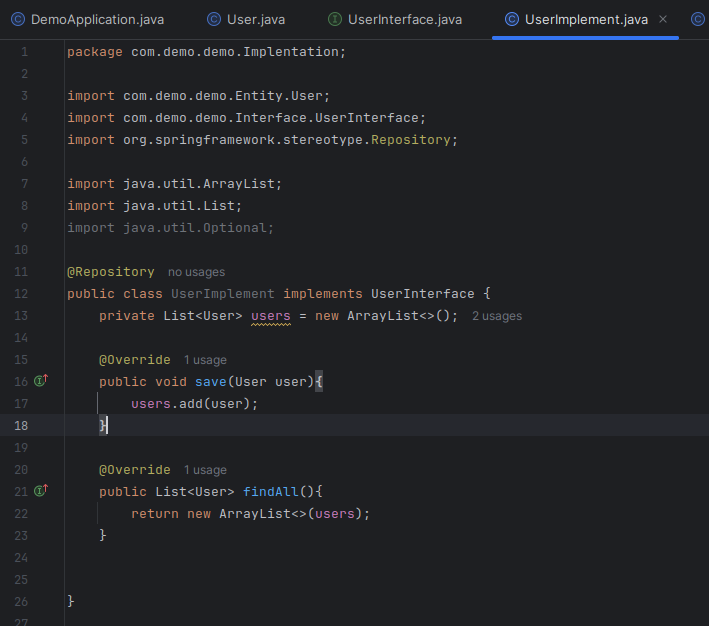
Task: Click 'Repository' in the springframework import
Action: pyautogui.click(x=411, y=140)
